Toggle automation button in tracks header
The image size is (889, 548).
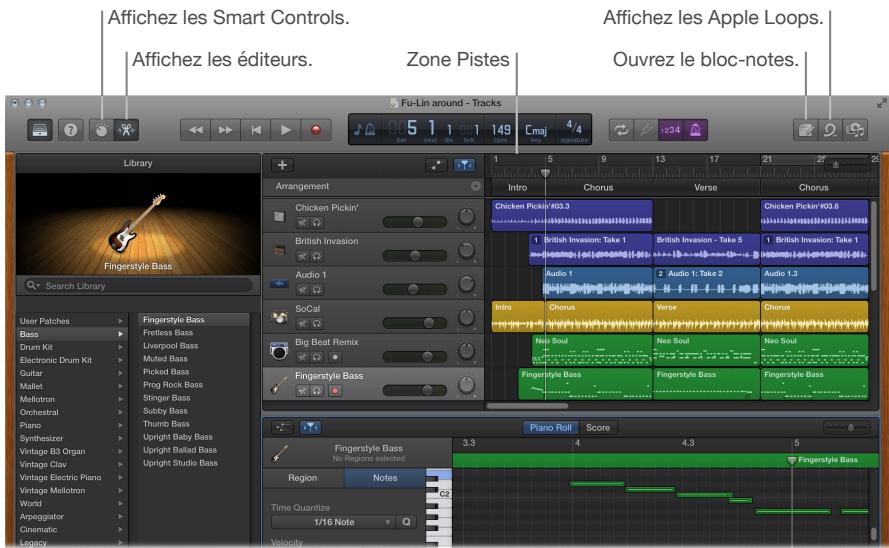tap(436, 165)
